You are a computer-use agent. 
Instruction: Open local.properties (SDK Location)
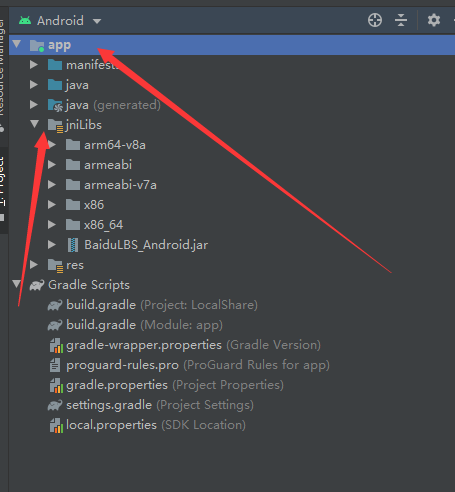point(156,425)
